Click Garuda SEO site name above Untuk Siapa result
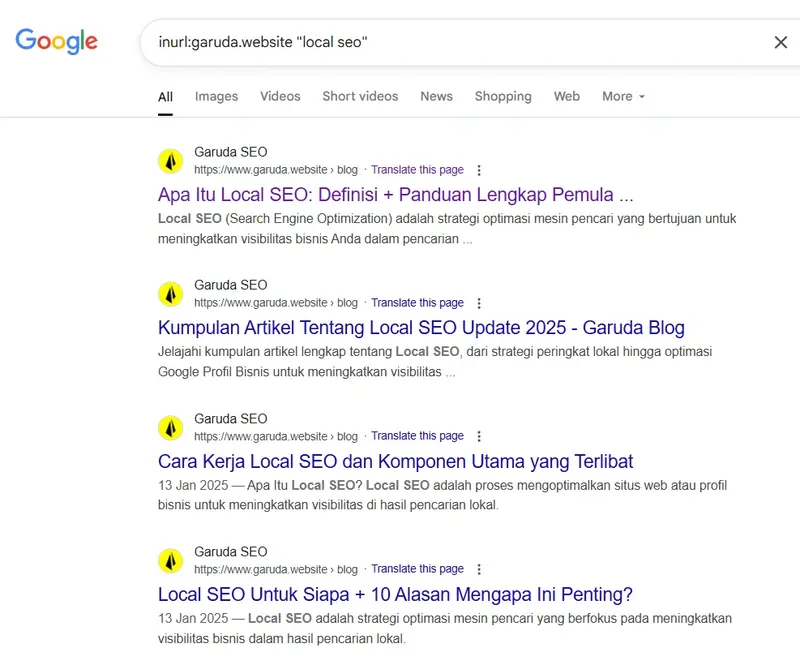 231,552
